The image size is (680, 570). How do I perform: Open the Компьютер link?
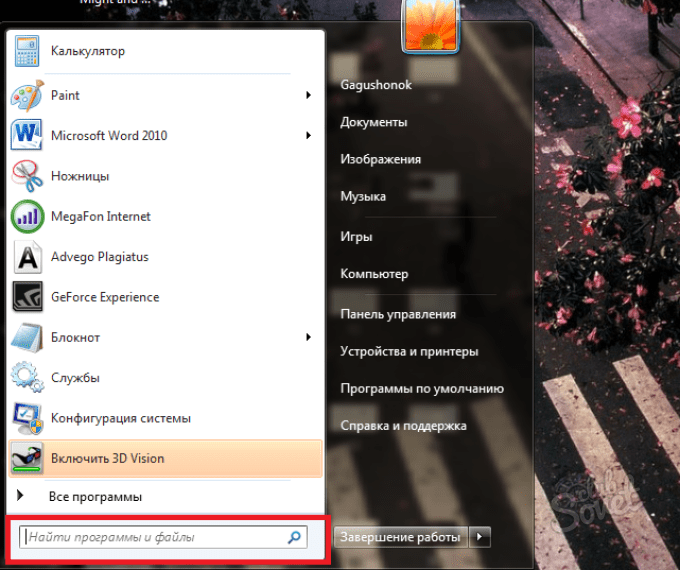(374, 274)
